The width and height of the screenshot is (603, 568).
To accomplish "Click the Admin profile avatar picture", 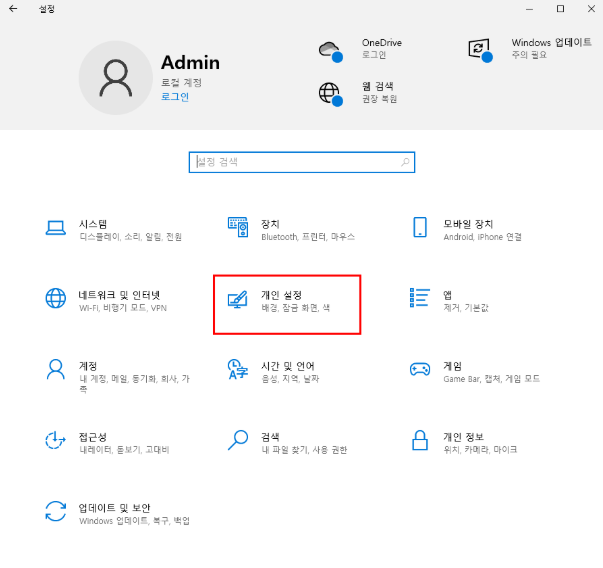I will [x=115, y=77].
